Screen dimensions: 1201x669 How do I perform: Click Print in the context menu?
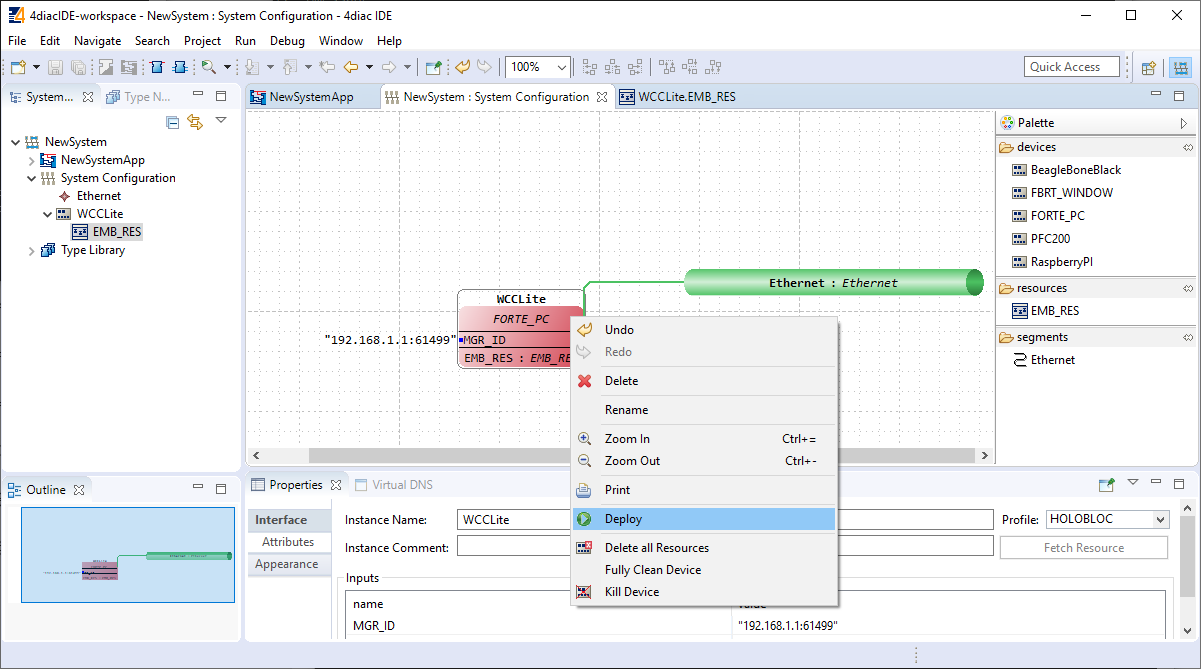coord(704,490)
